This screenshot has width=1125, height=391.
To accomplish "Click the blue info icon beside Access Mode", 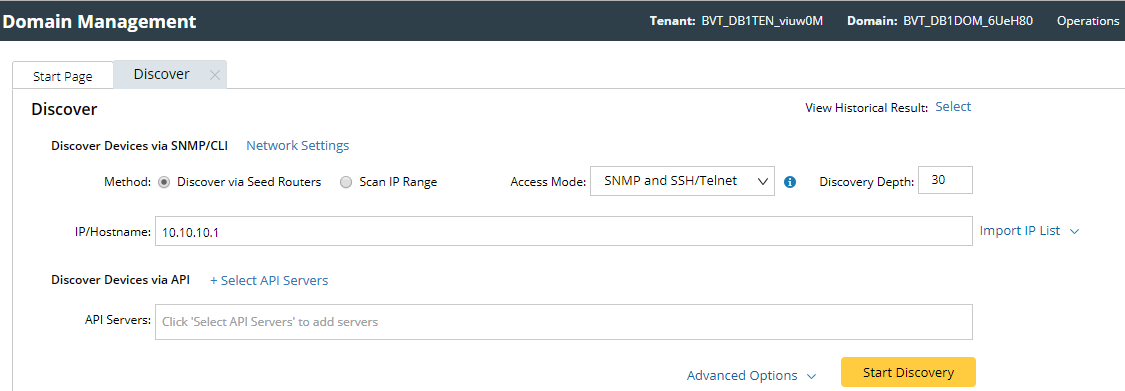I will coord(790,182).
